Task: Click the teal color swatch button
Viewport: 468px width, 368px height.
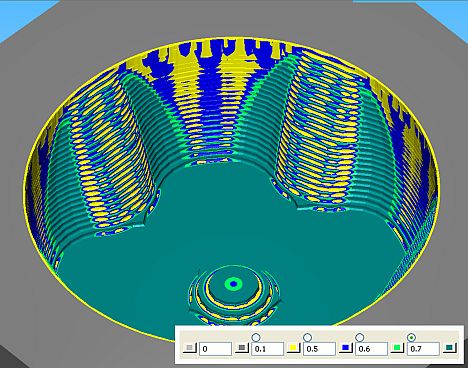Action: [450, 349]
